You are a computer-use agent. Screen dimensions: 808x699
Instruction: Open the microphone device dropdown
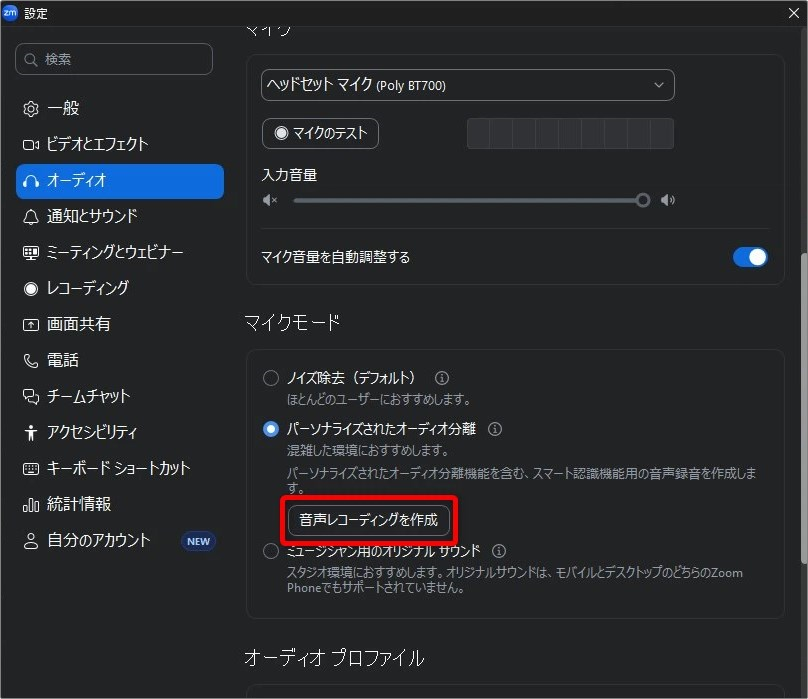(467, 85)
